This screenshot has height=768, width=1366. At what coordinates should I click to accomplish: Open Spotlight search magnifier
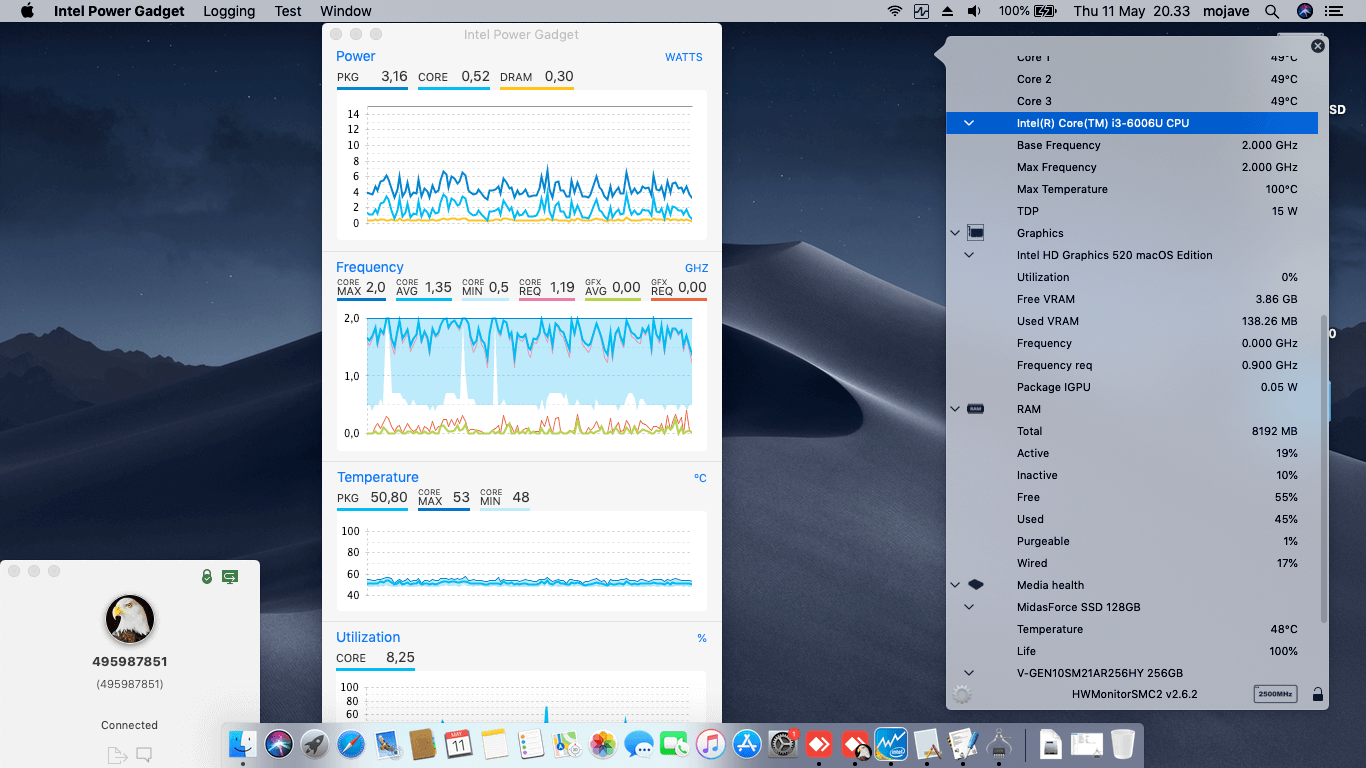(1272, 11)
